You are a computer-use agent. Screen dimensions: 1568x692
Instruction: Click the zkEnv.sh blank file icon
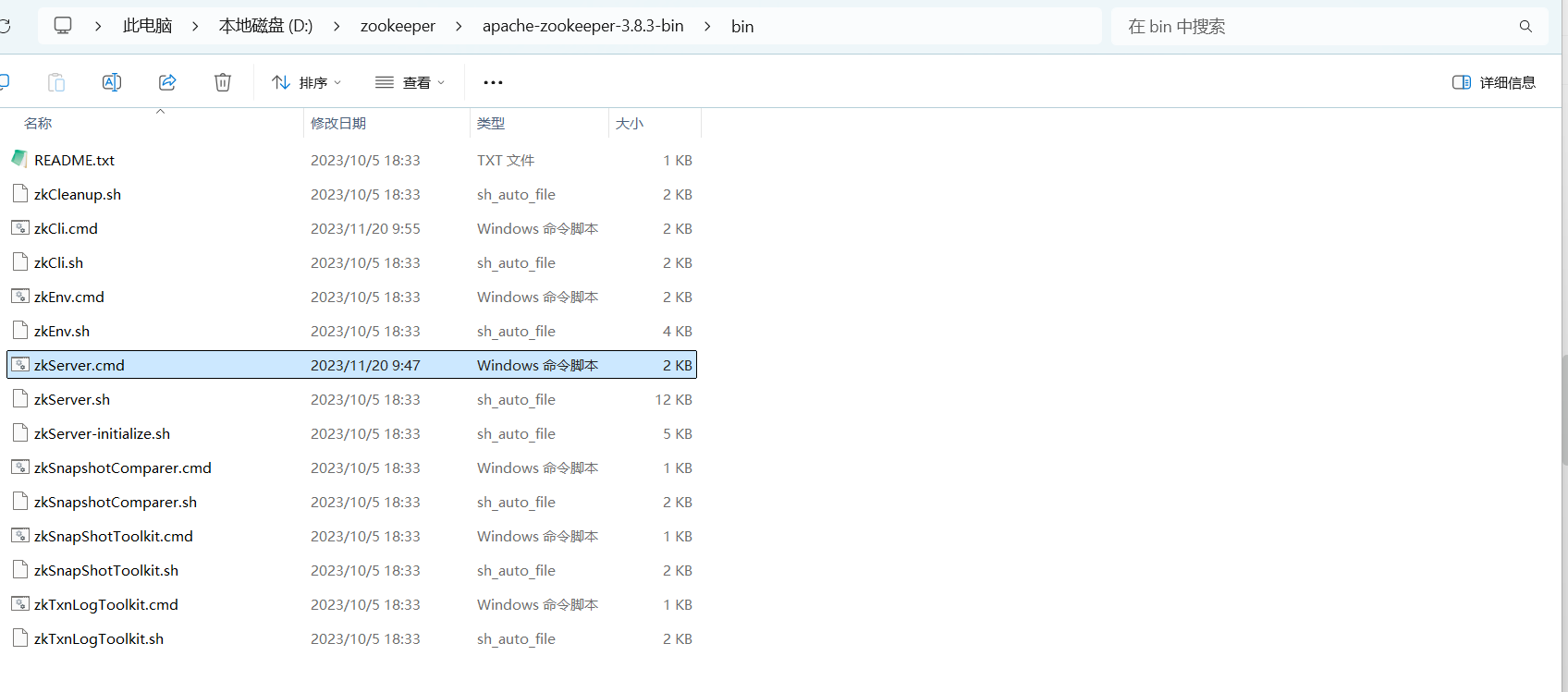(x=20, y=330)
